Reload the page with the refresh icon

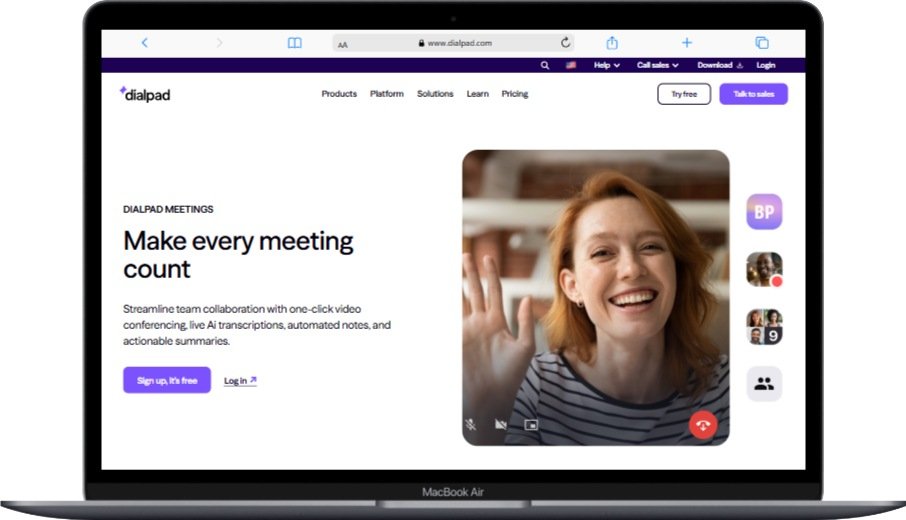(x=566, y=42)
